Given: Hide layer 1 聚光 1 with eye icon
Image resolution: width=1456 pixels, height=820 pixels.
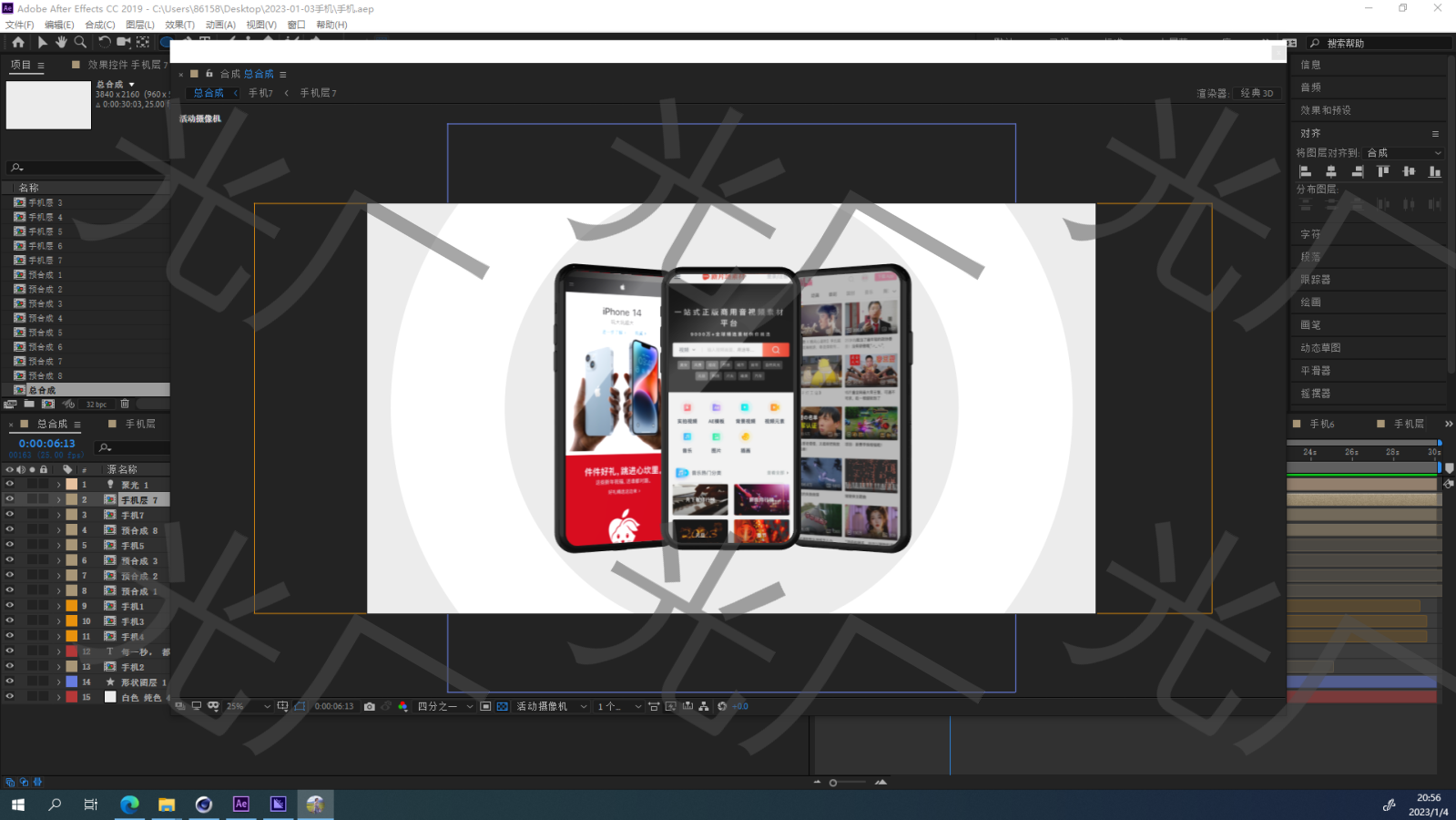Looking at the screenshot, I should 10,485.
